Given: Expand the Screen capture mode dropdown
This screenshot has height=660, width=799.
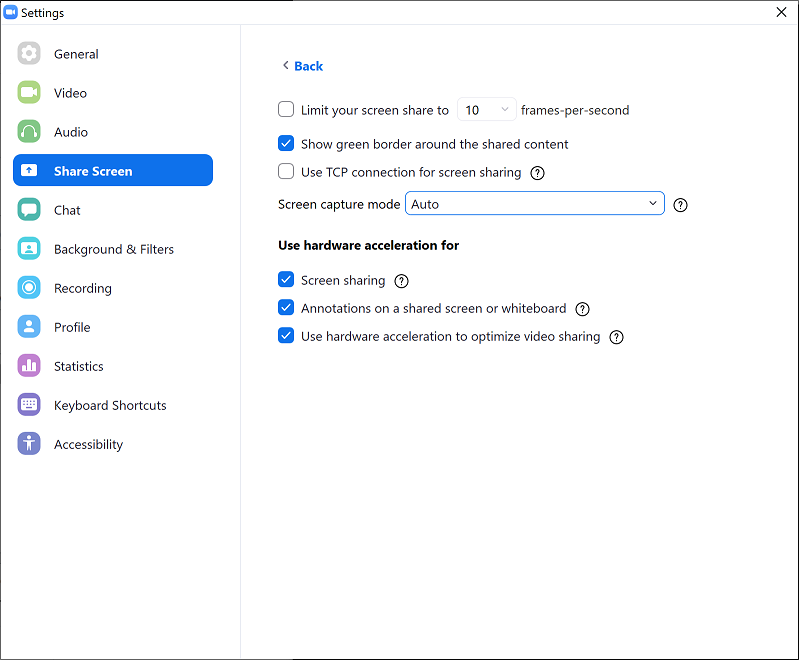Looking at the screenshot, I should tap(535, 204).
